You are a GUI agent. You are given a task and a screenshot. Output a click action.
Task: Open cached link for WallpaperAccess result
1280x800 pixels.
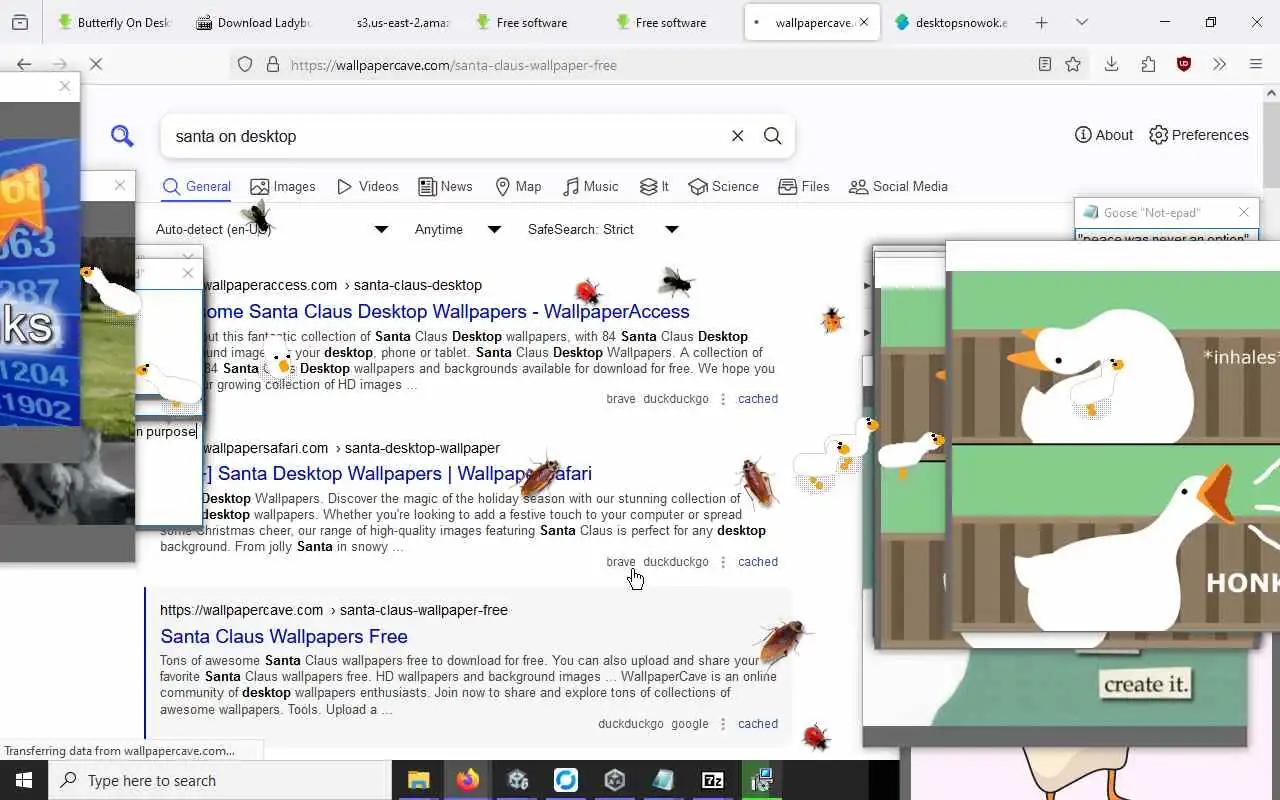tap(758, 399)
